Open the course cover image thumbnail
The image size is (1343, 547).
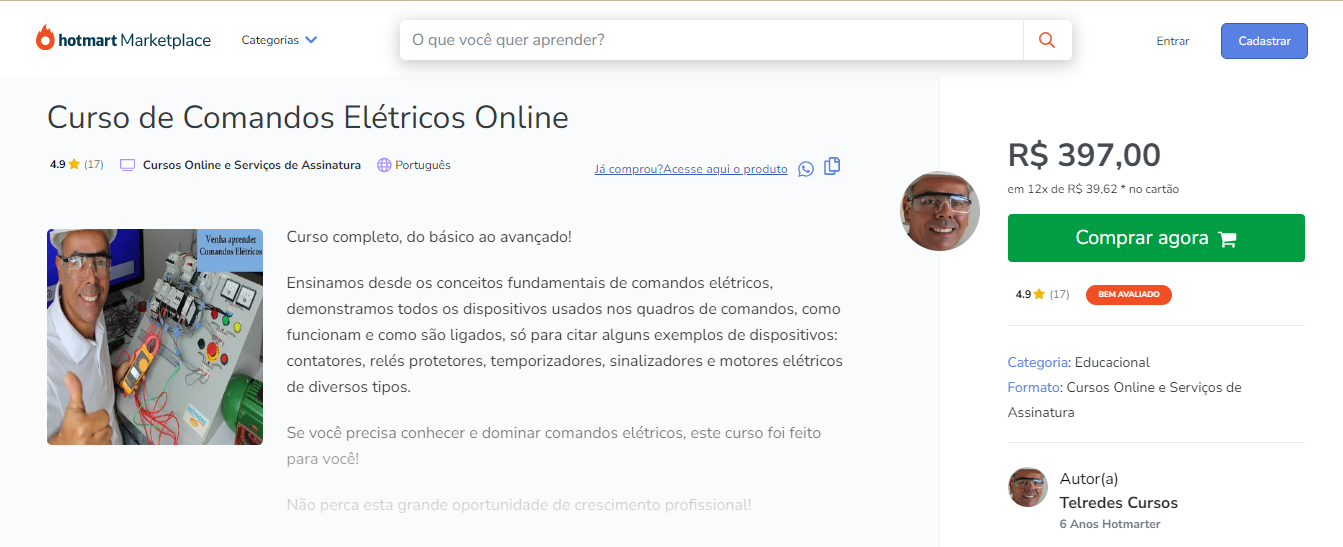click(x=155, y=337)
